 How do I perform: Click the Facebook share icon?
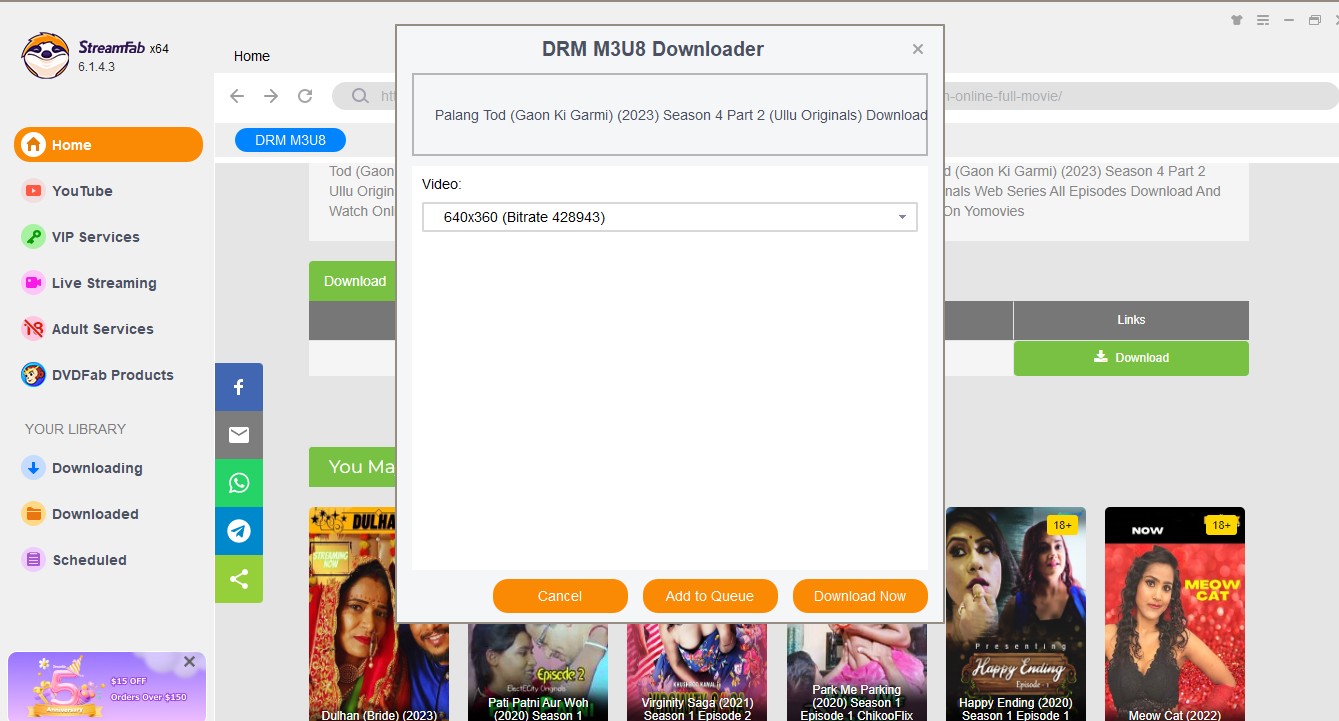coord(239,387)
